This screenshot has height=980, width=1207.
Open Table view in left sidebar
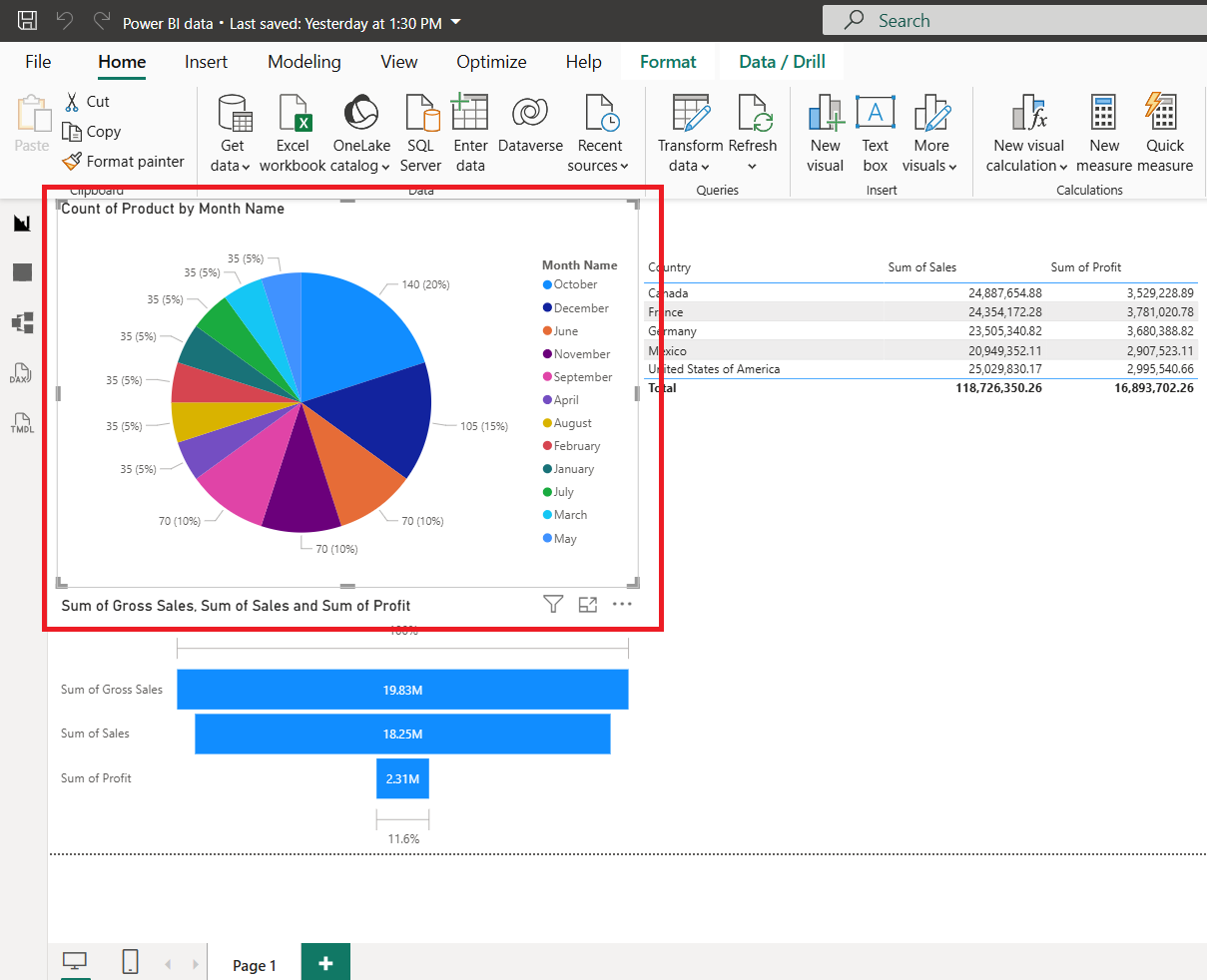click(22, 272)
